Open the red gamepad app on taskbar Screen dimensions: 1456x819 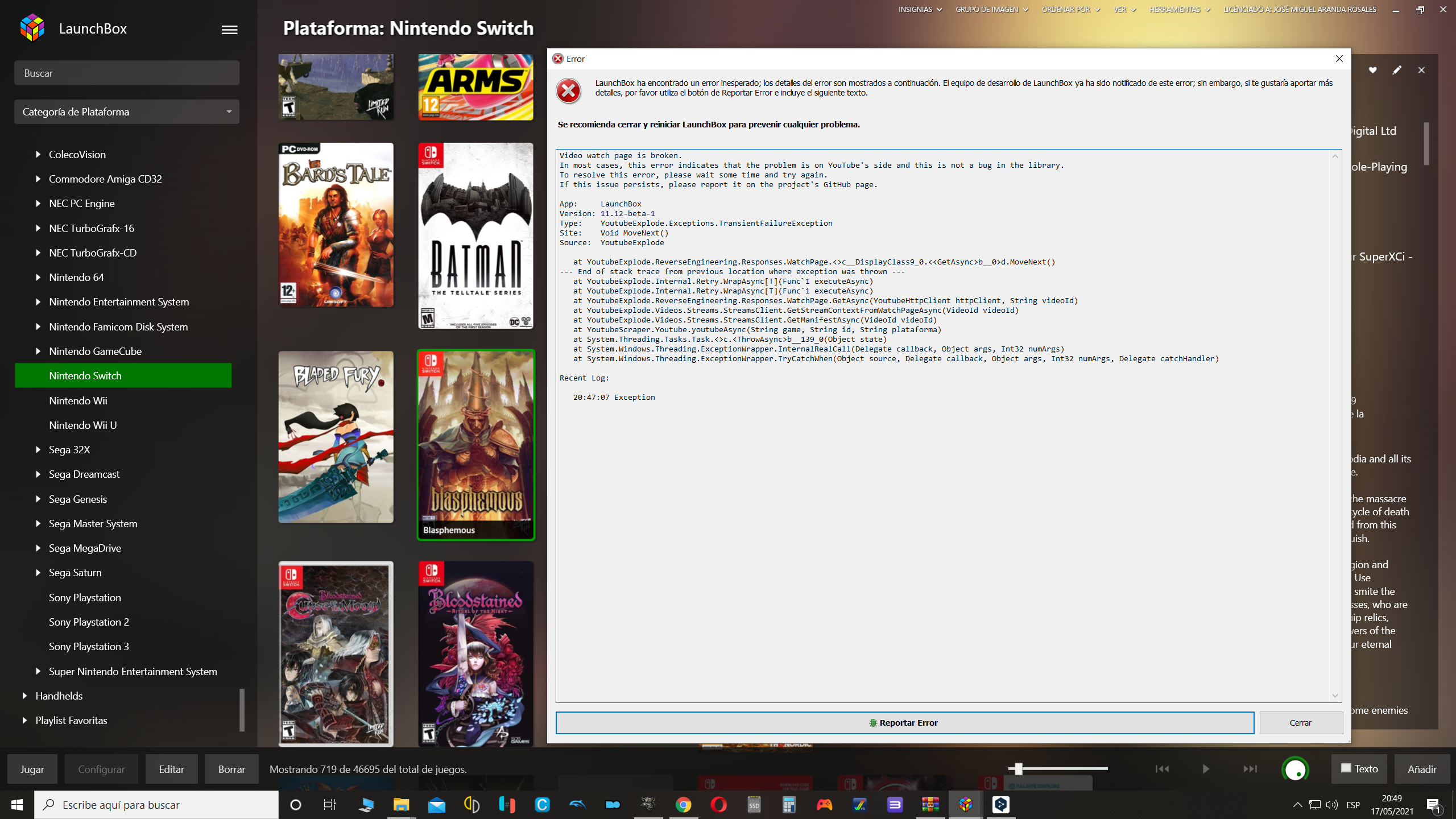pyautogui.click(x=824, y=805)
